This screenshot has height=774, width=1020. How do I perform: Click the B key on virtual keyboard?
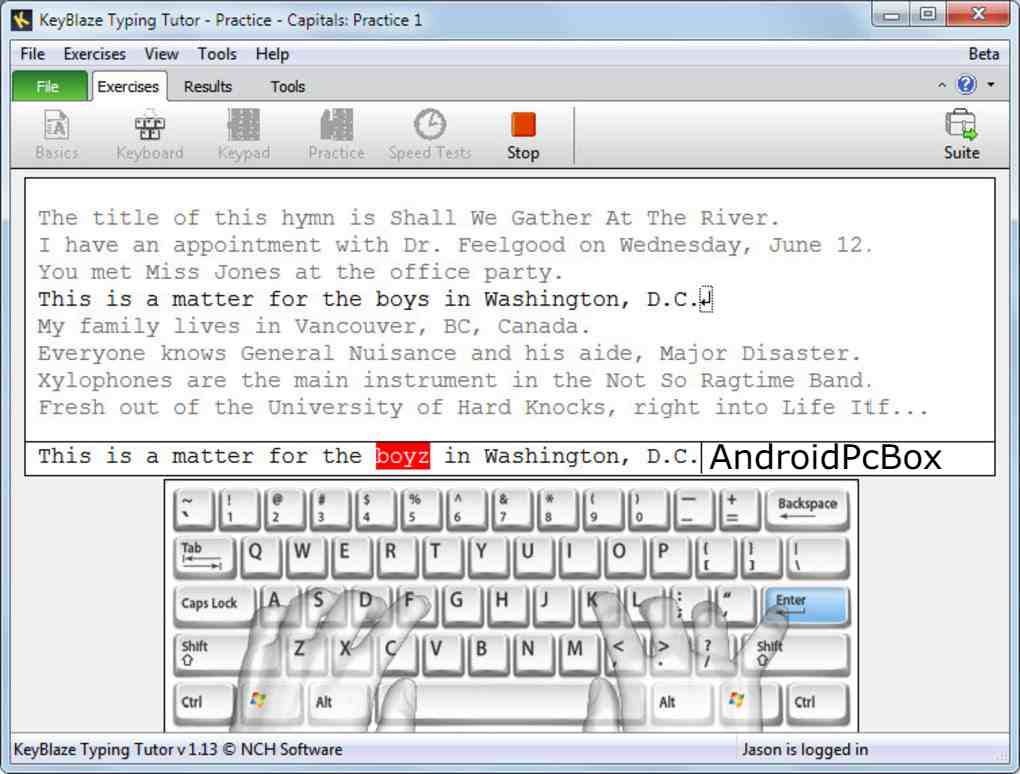(489, 654)
